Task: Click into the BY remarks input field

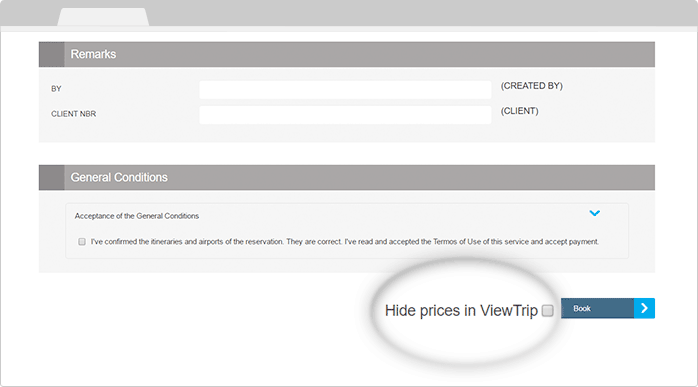Action: tap(345, 90)
